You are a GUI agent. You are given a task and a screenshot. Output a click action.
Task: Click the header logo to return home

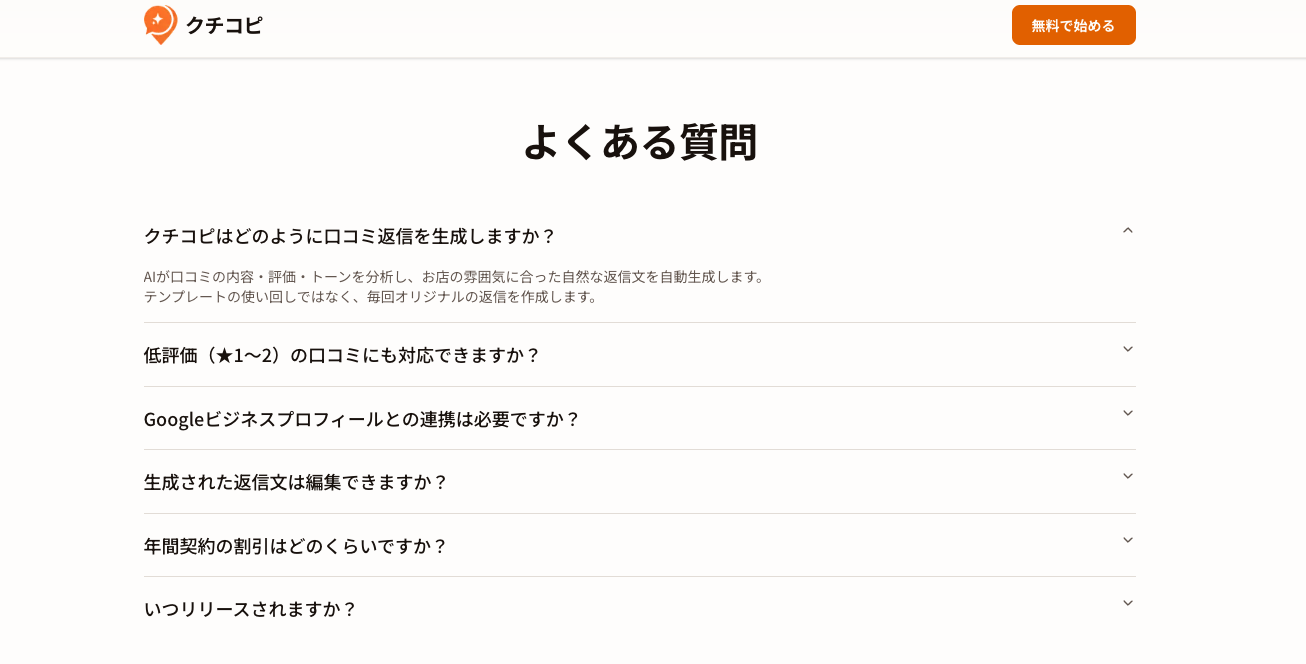pos(203,25)
